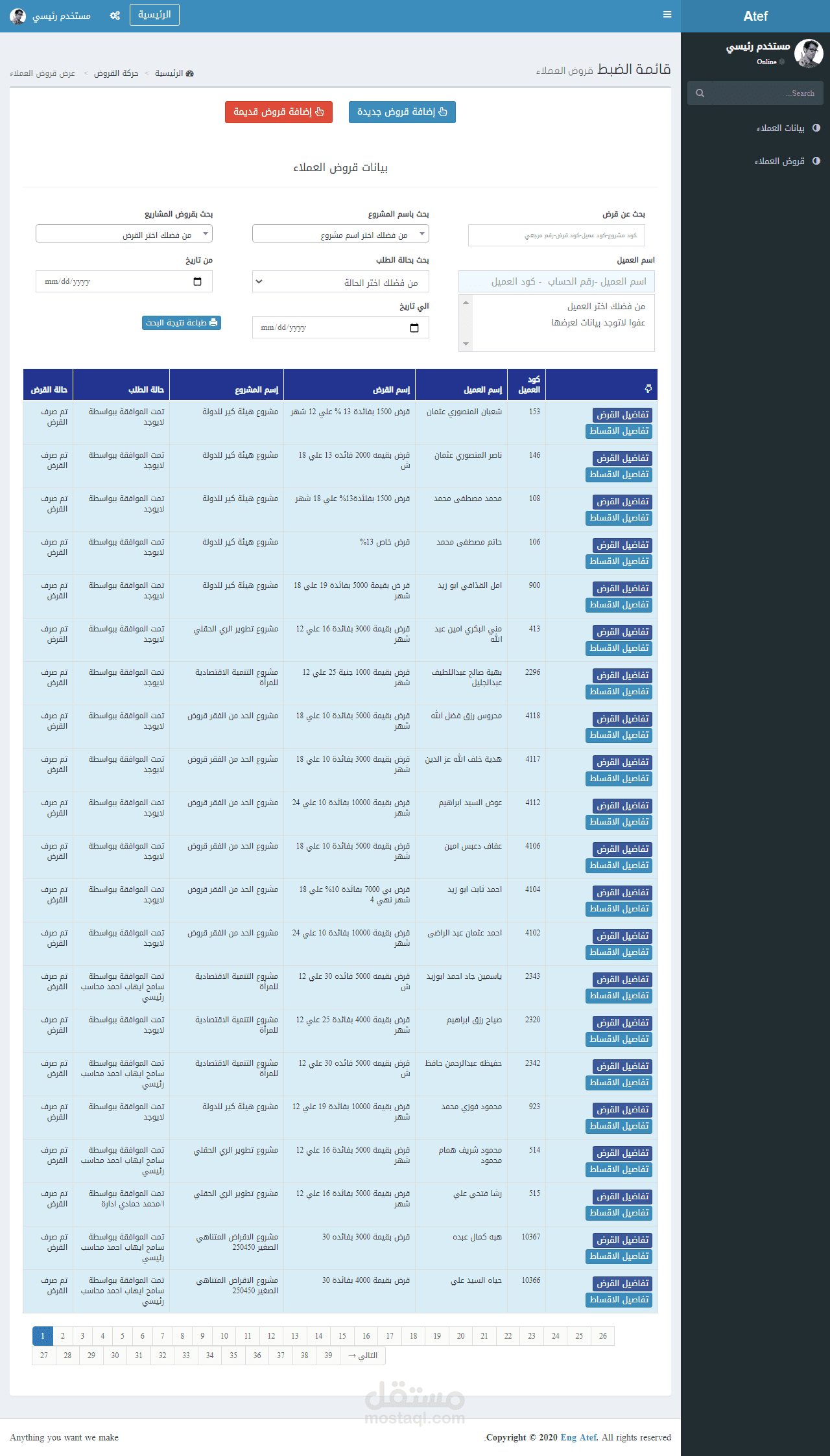Click the user avatar in the top bar

[18, 16]
